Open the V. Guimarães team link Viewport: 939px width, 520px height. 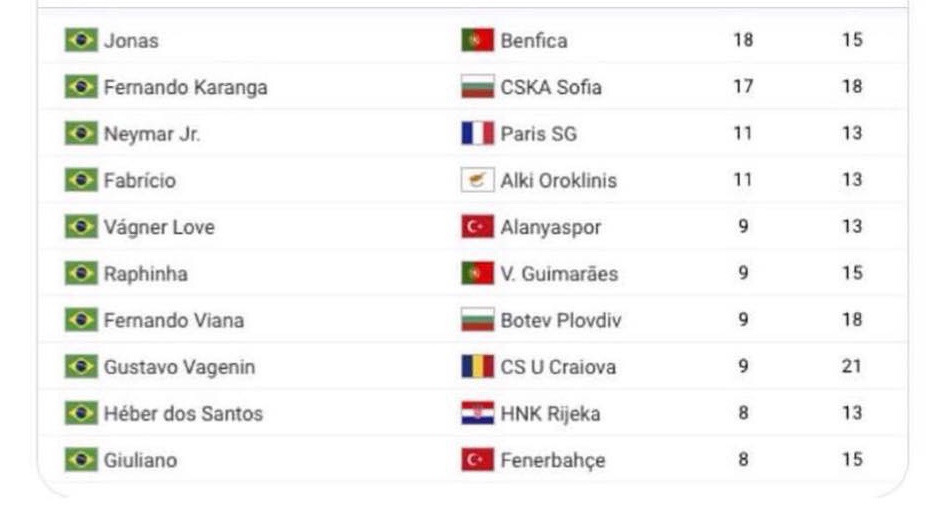coord(559,274)
